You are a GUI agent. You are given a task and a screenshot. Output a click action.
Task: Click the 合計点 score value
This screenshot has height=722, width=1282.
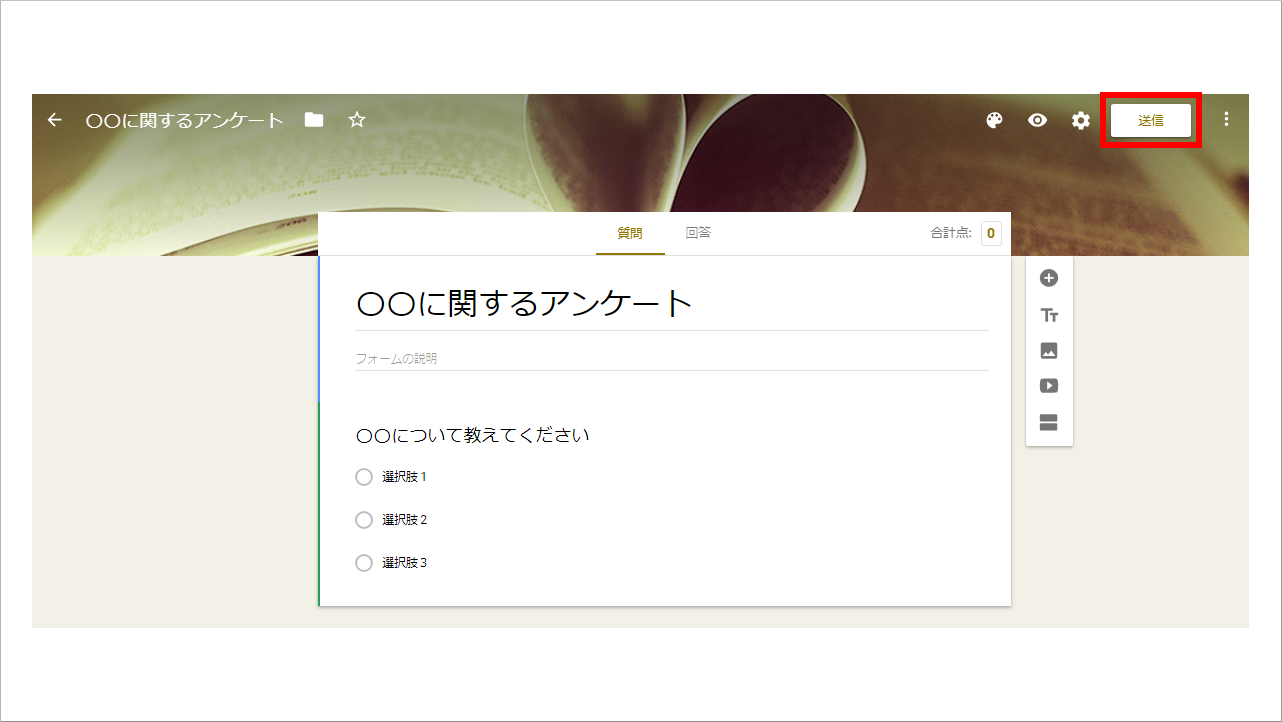pyautogui.click(x=990, y=232)
